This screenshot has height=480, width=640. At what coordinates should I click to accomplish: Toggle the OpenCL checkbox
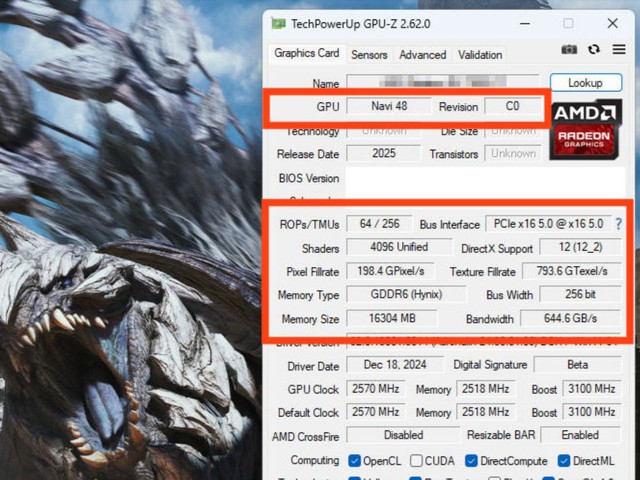pyautogui.click(x=354, y=461)
